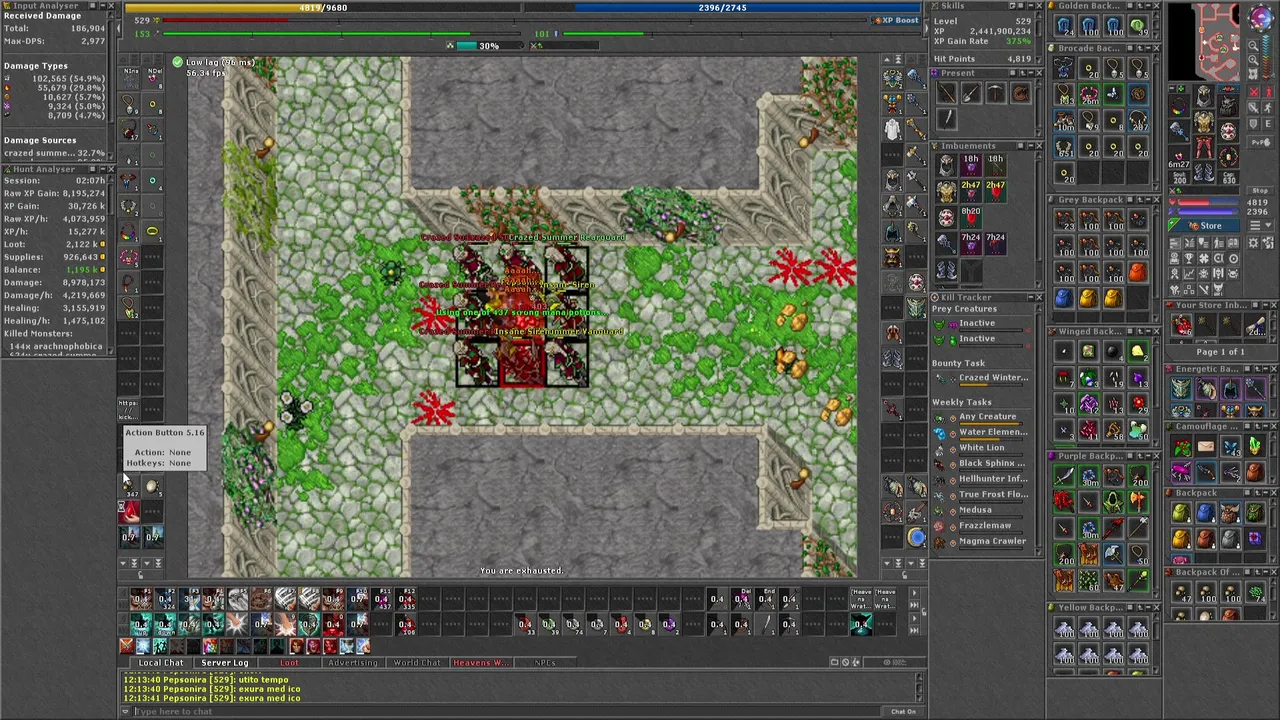Select White Lion weekly task

[980, 450]
